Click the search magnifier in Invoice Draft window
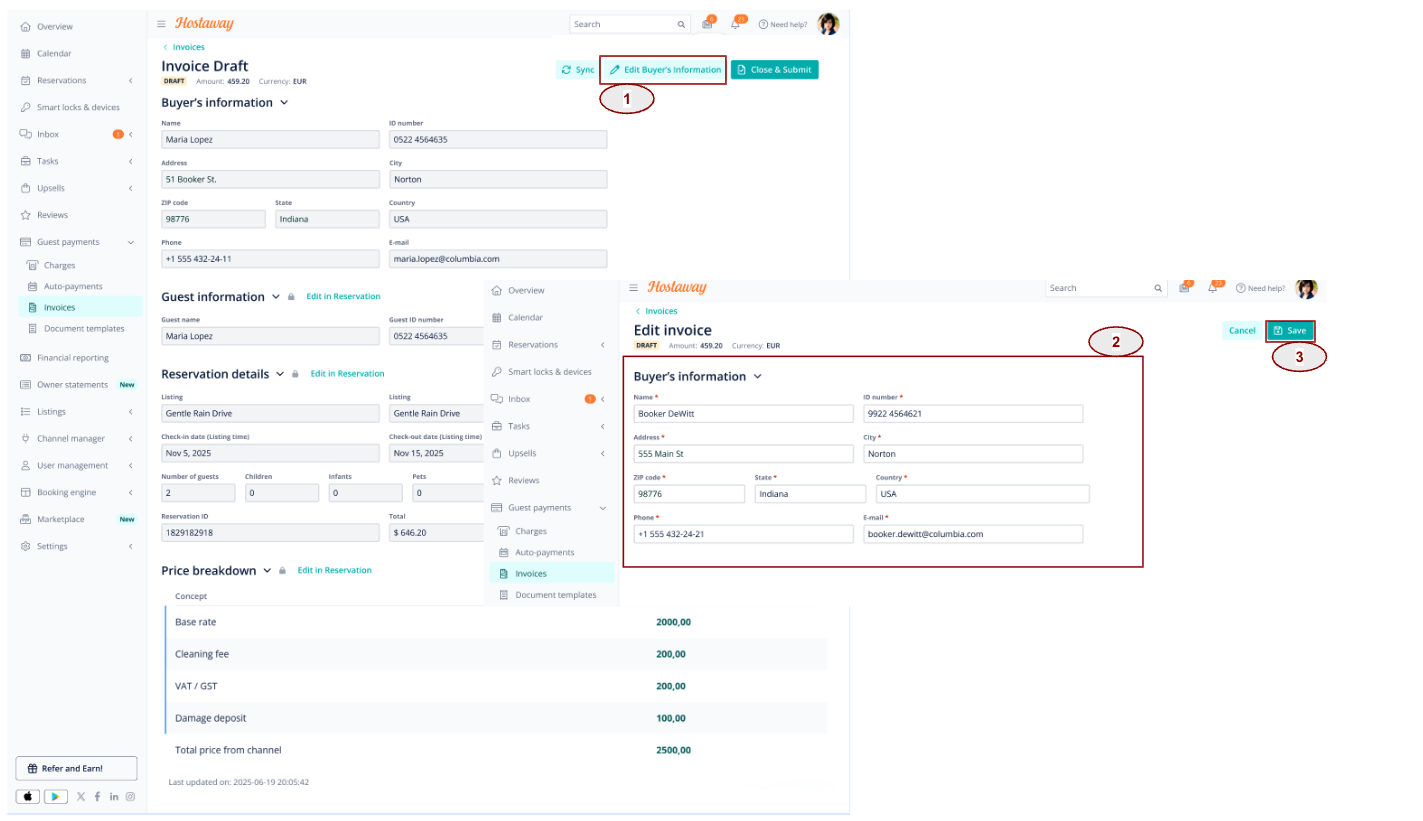 [681, 24]
